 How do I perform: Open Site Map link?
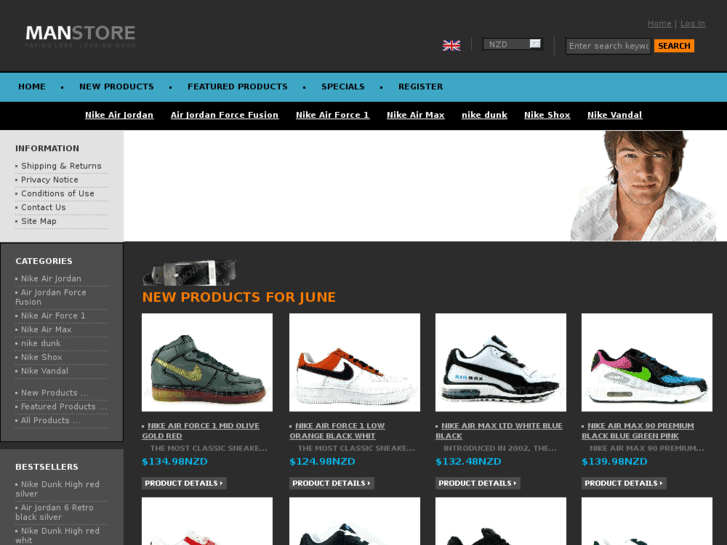[39, 222]
